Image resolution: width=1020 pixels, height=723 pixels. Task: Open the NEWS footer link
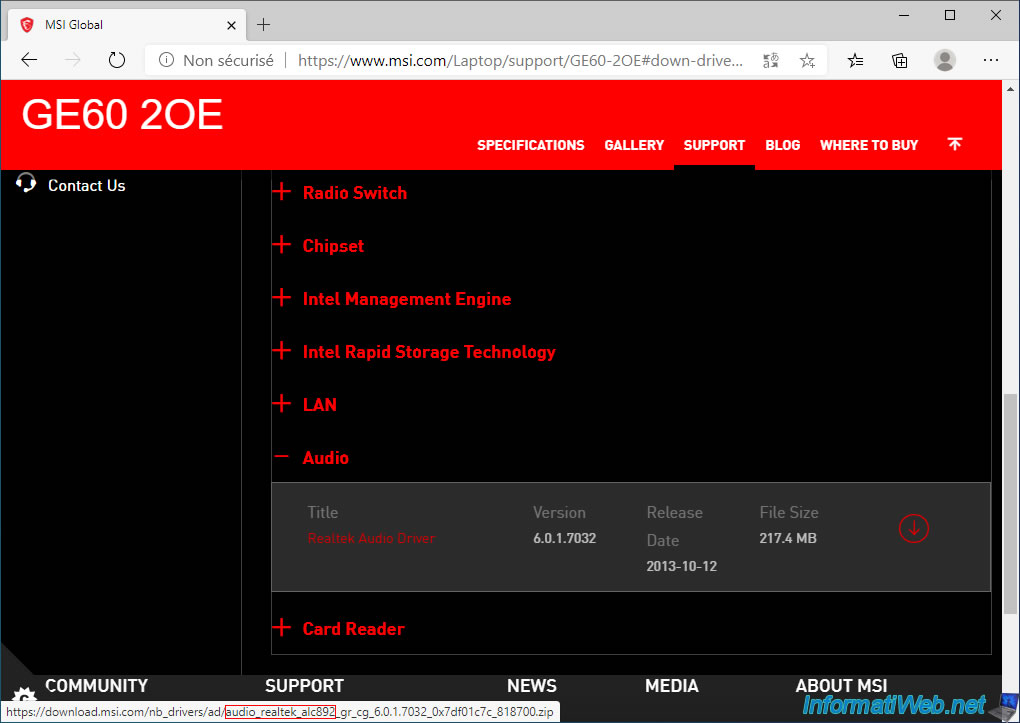pos(531,686)
